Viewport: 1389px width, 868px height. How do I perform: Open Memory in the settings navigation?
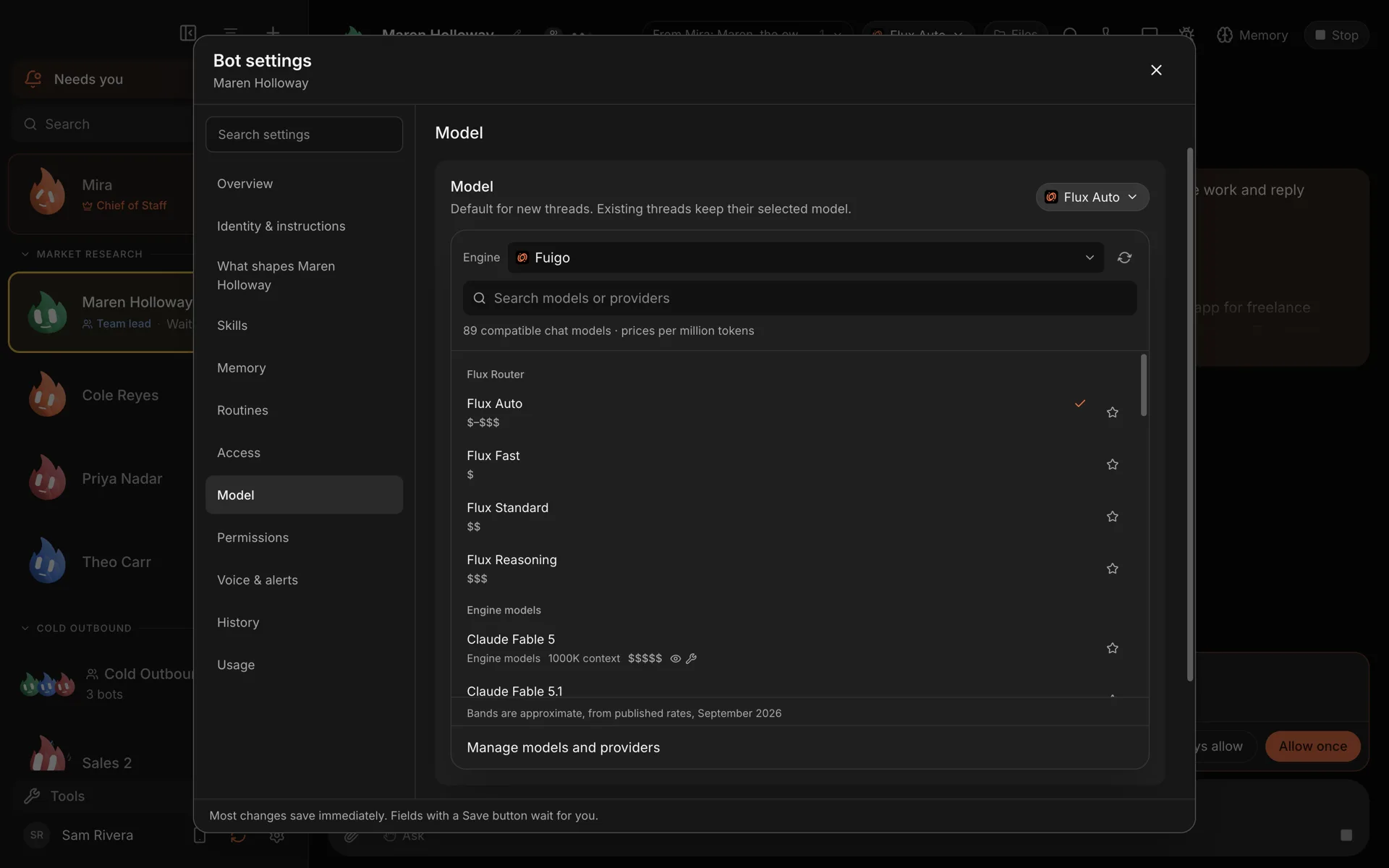click(304, 368)
